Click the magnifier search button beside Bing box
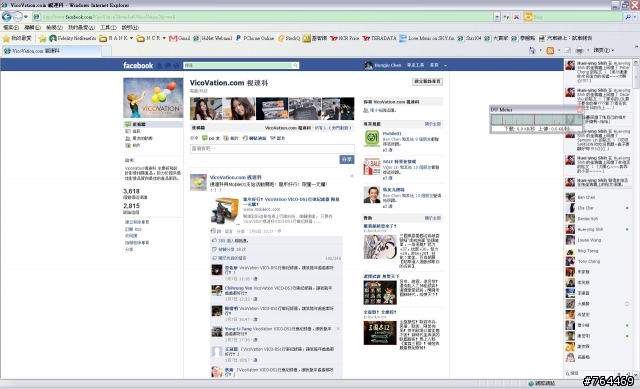Screen dimensions: 640x389 (x=628, y=17)
